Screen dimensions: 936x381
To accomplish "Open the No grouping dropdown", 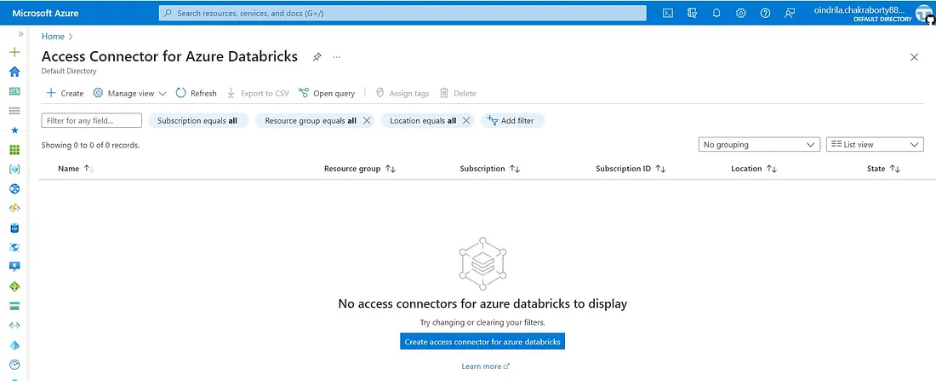I will (x=759, y=145).
